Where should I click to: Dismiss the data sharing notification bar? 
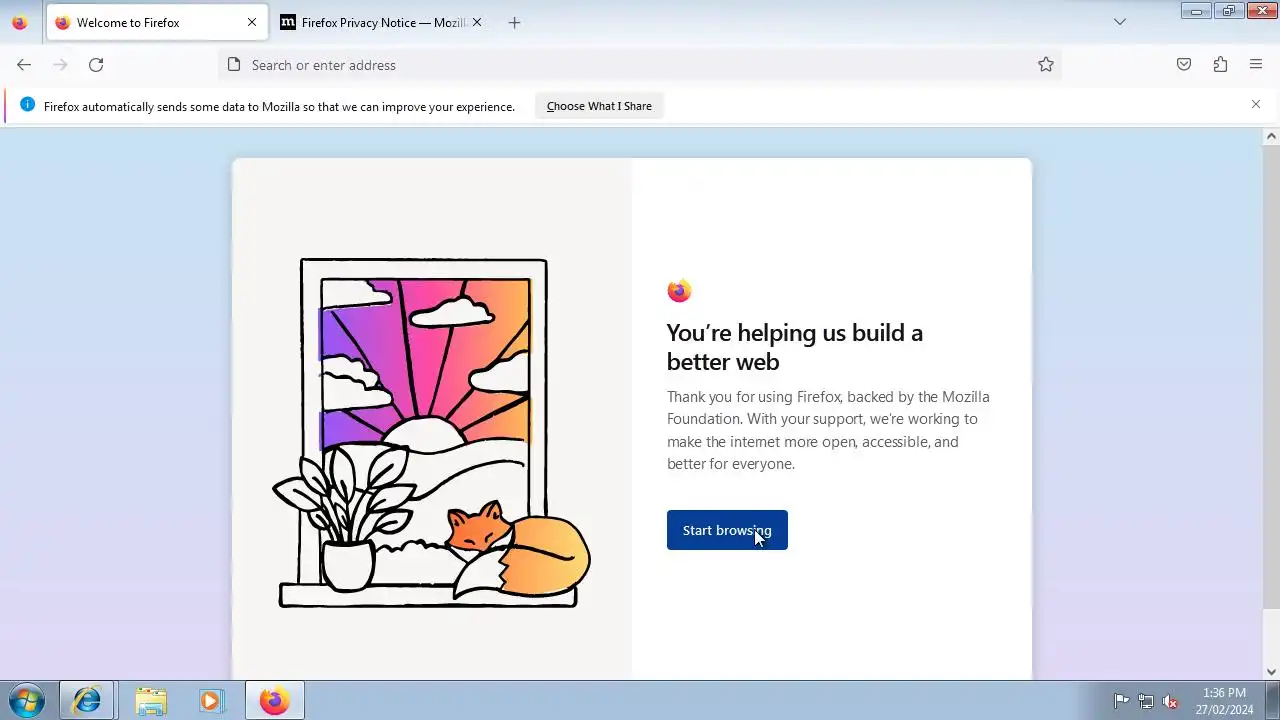pos(1256,104)
